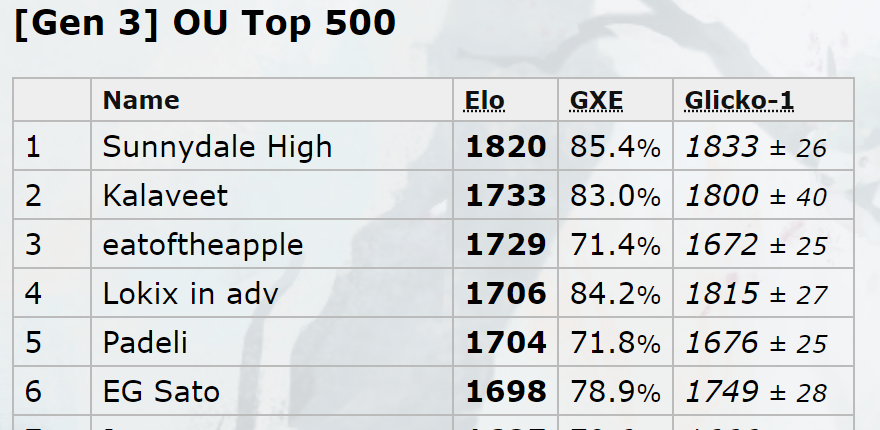Click Elo rating 1820
Image resolution: width=880 pixels, height=430 pixels.
coord(506,147)
